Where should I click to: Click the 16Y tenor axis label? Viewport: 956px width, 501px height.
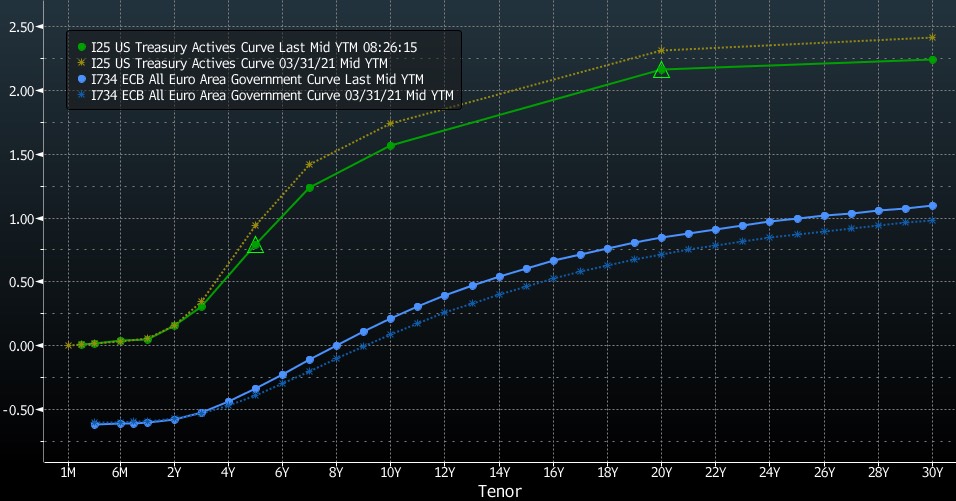point(554,472)
